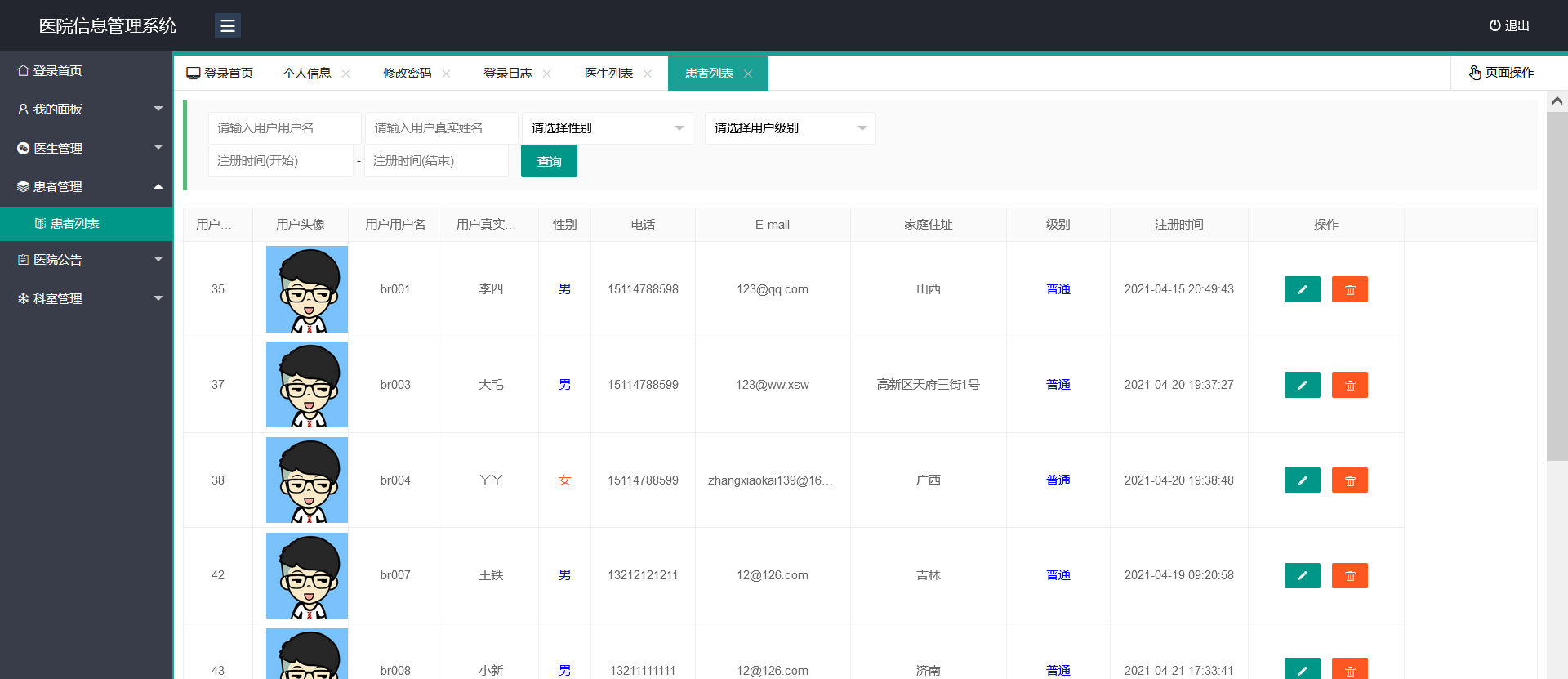Switch to the 登录首页 tab
The image size is (1568, 679).
[220, 74]
